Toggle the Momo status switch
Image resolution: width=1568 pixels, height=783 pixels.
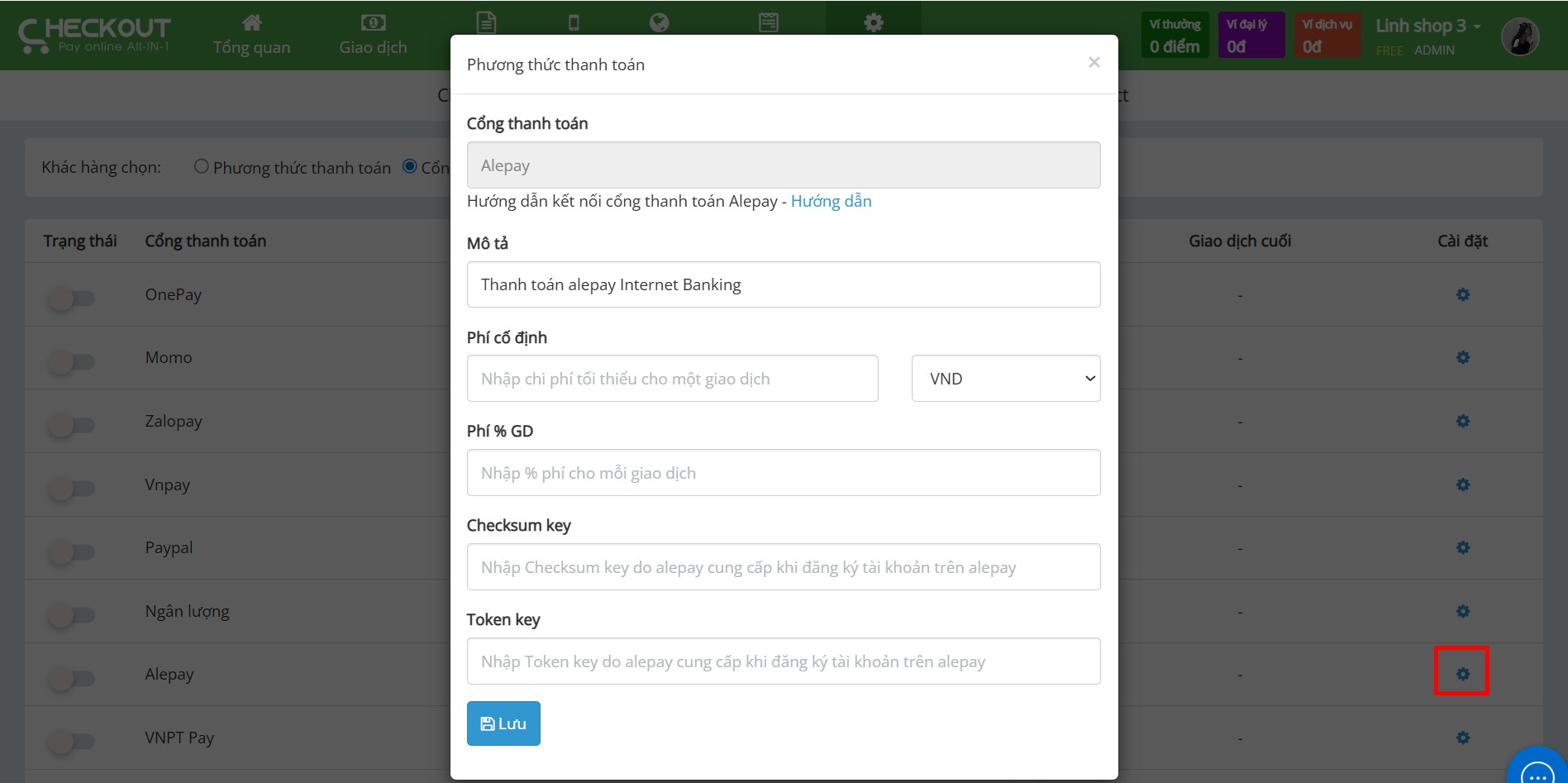tap(72, 361)
